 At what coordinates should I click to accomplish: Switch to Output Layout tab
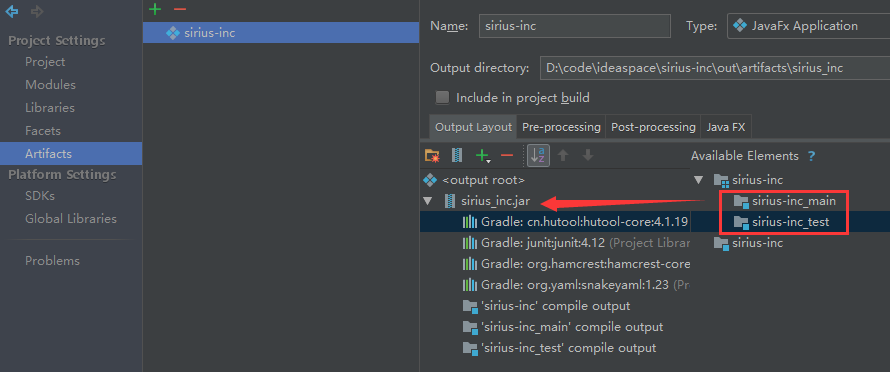(473, 127)
